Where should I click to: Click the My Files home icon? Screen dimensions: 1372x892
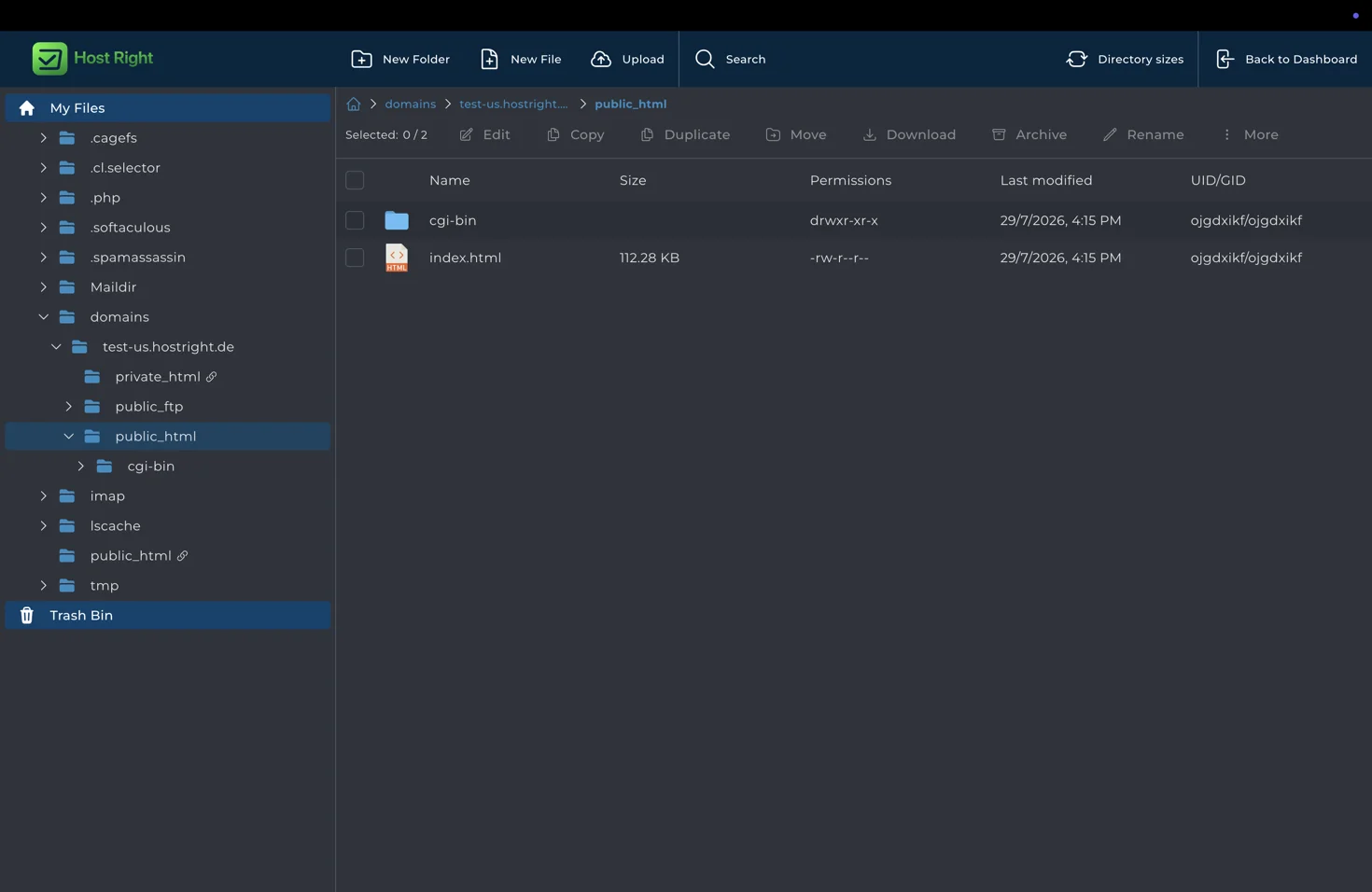[27, 108]
